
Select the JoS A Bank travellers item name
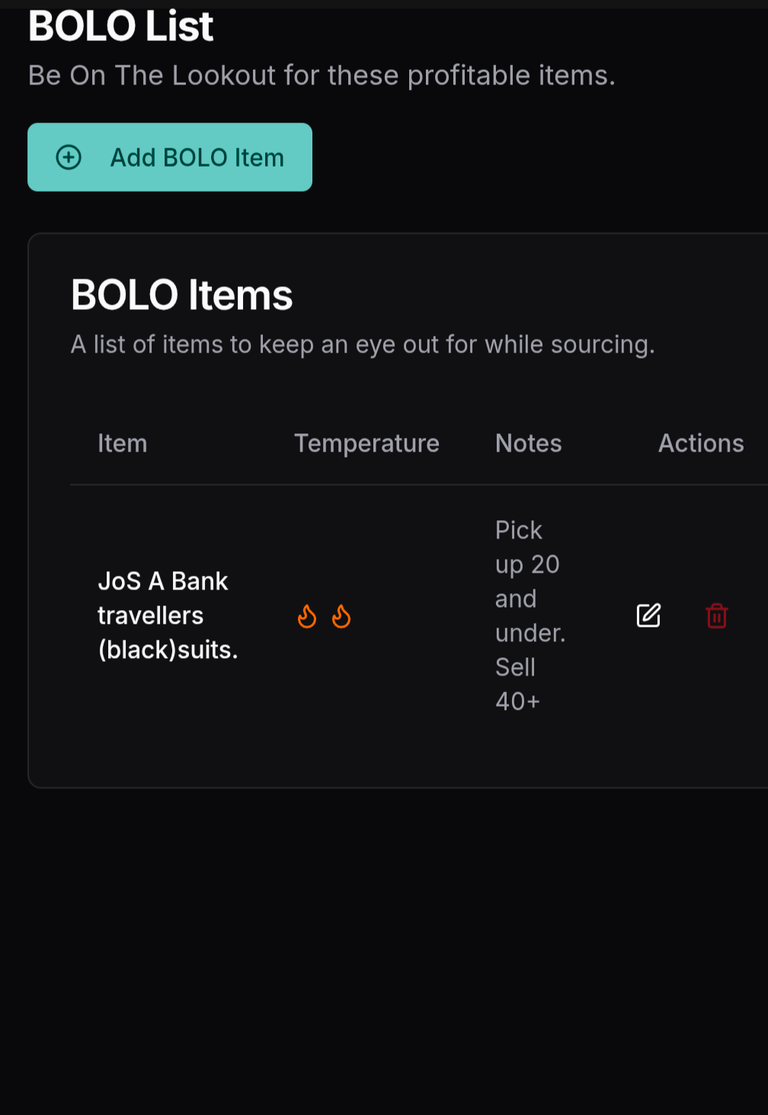168,615
